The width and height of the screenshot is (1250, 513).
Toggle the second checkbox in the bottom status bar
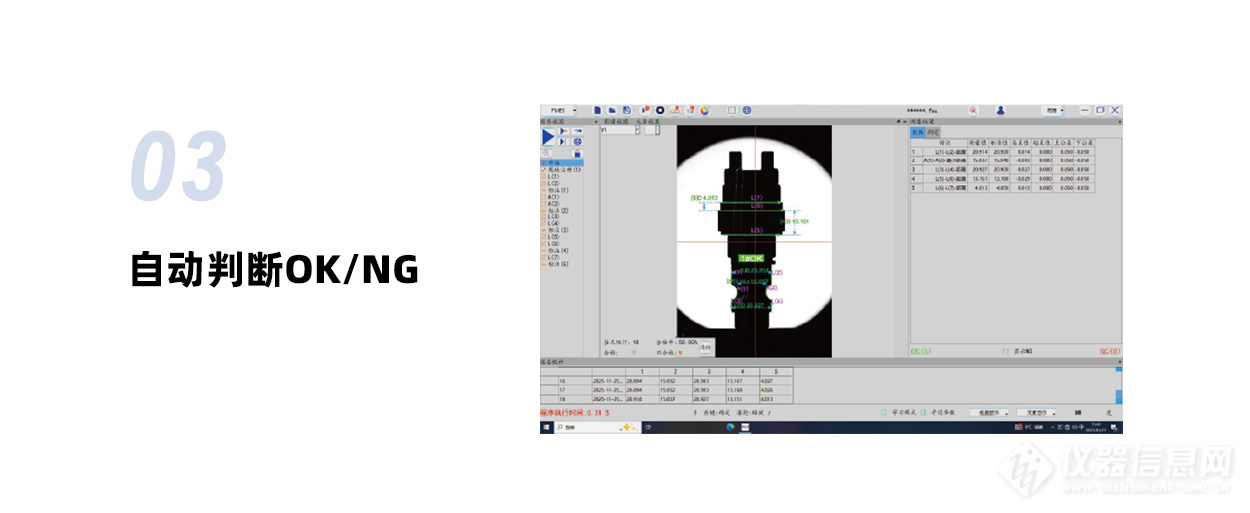click(923, 412)
